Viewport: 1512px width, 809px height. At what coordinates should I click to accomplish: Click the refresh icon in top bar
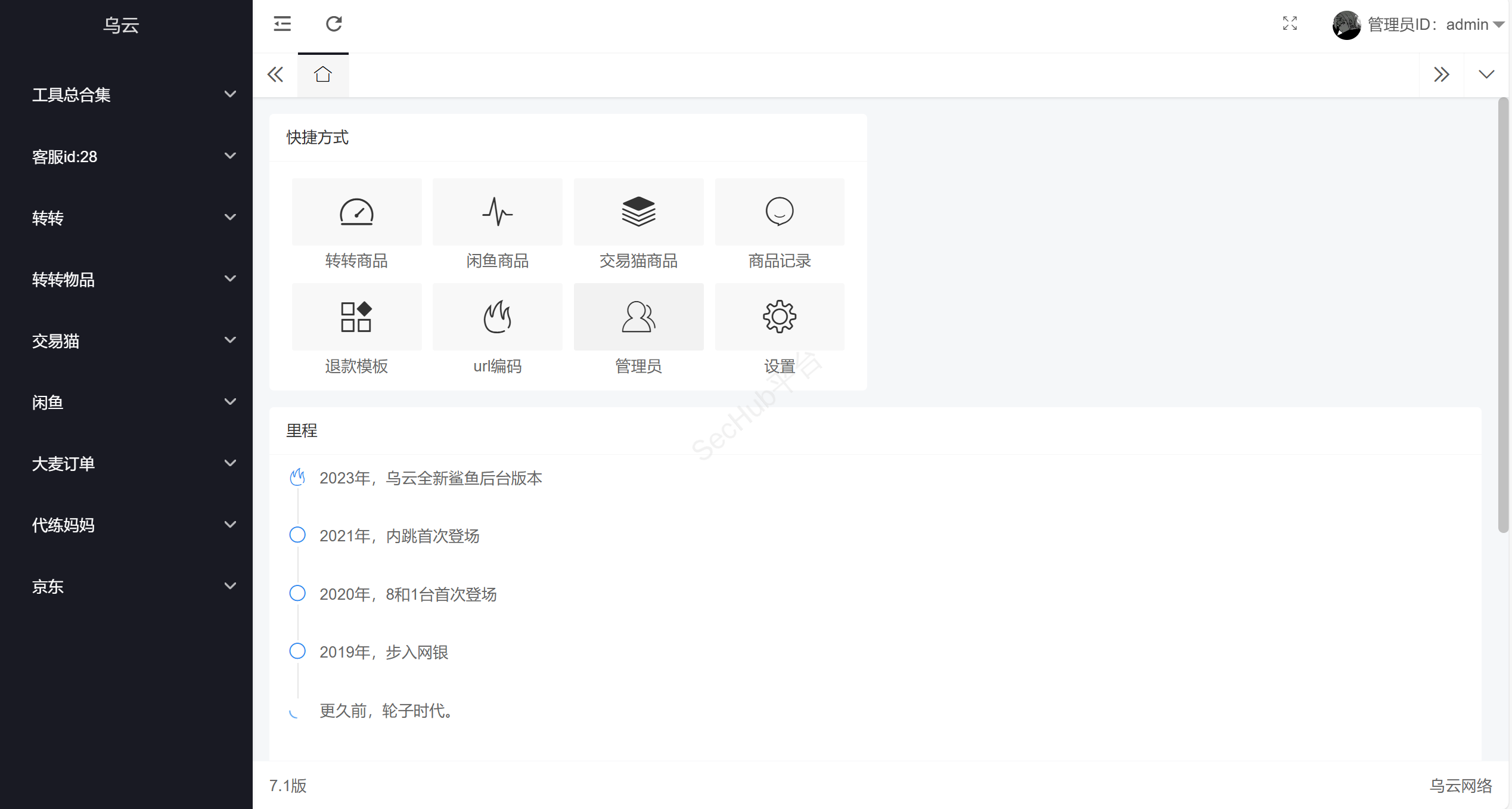pos(334,24)
